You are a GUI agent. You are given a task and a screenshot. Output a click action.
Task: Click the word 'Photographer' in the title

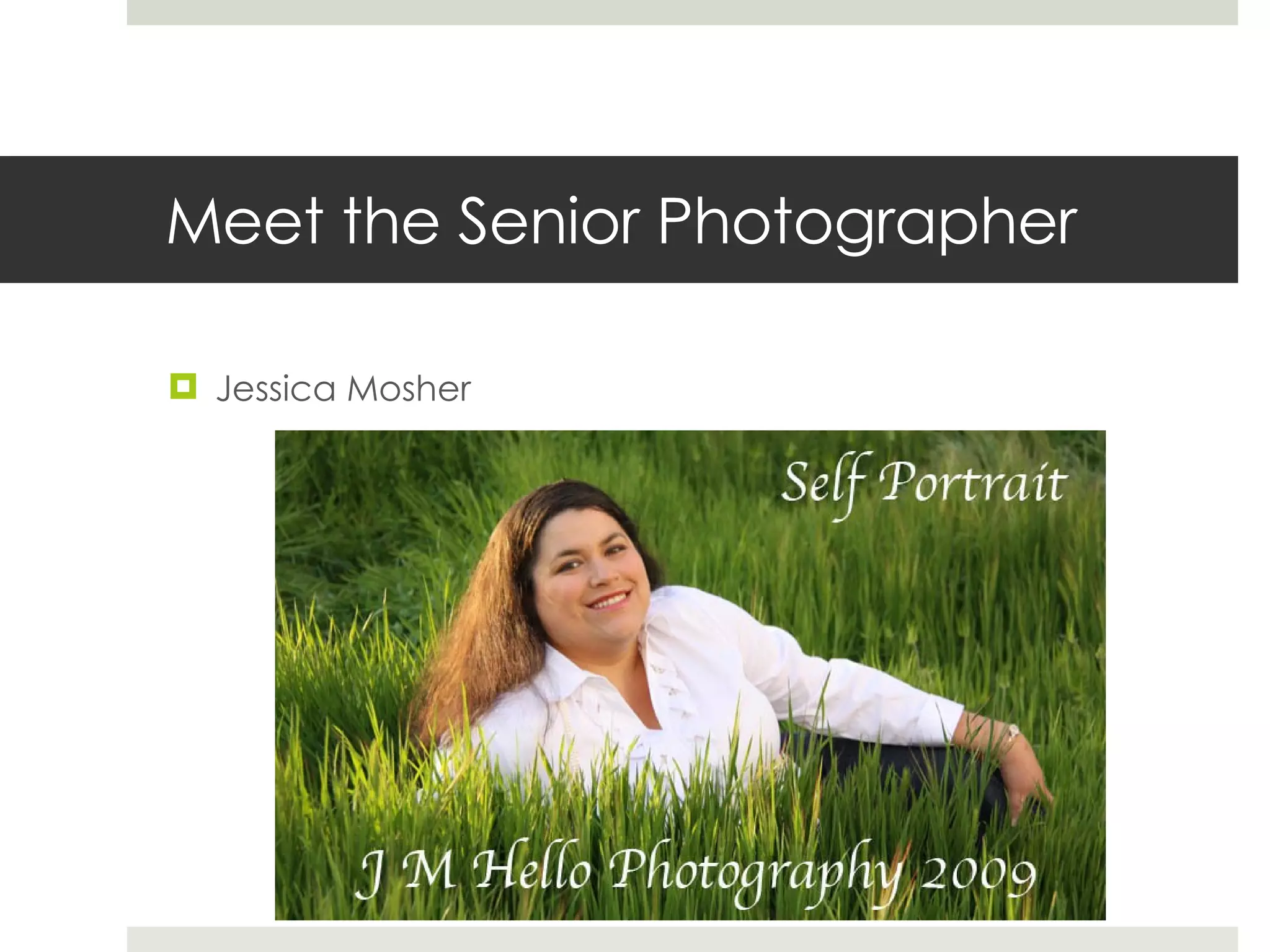click(x=868, y=223)
